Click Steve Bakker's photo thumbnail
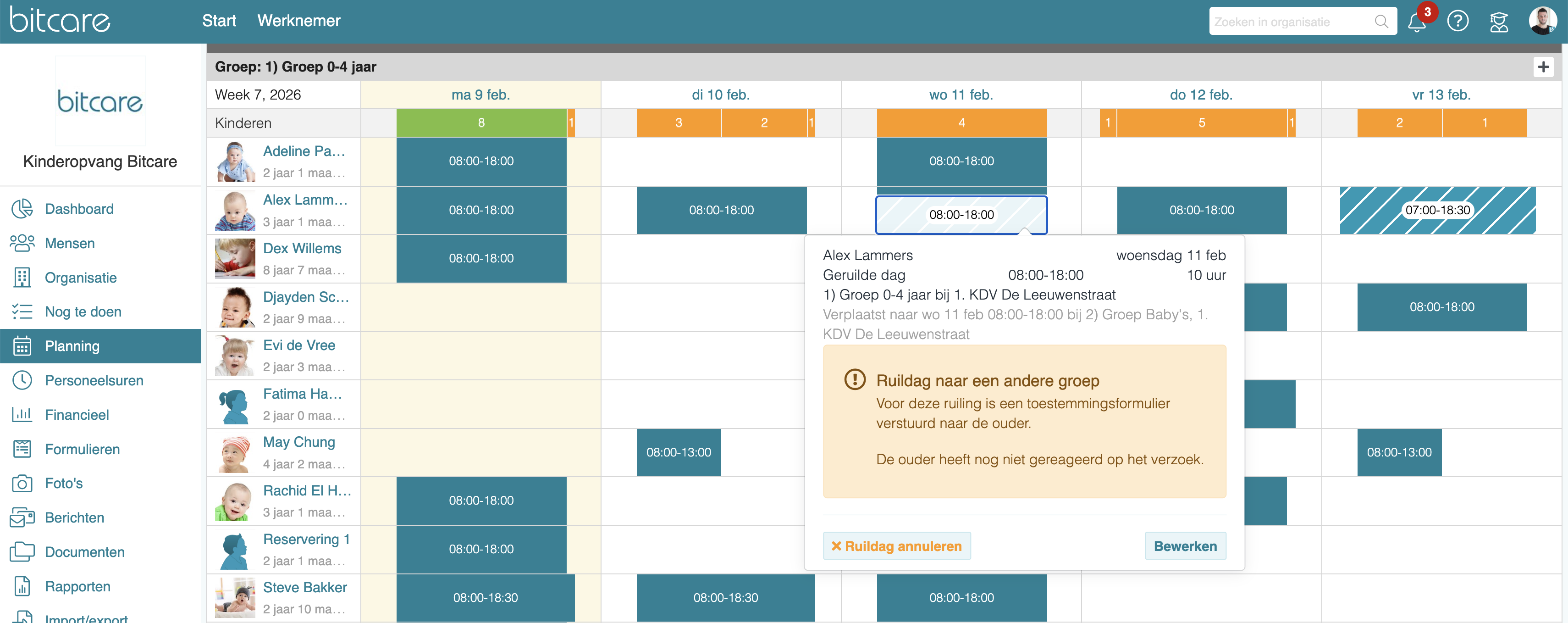Image resolution: width=1568 pixels, height=623 pixels. (x=235, y=597)
